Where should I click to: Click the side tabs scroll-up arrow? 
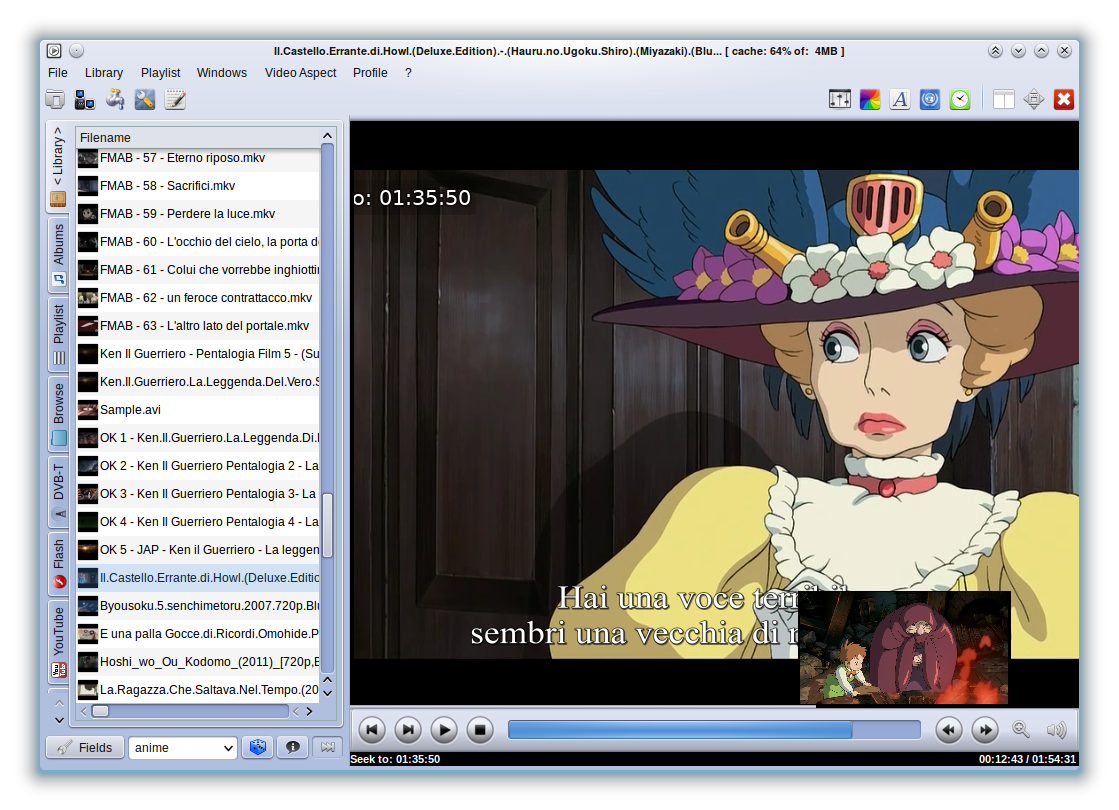(59, 703)
